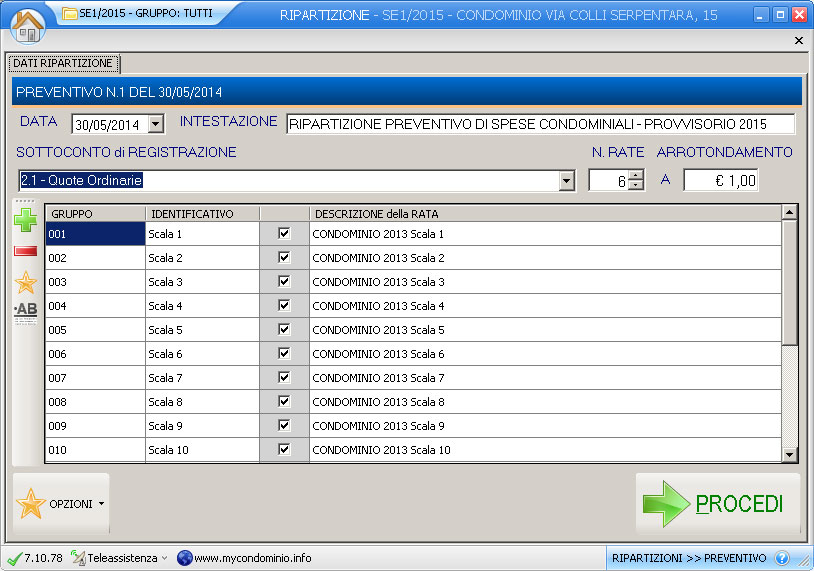Open Teleassistenza from the status bar
Image resolution: width=814 pixels, height=571 pixels.
click(120, 558)
